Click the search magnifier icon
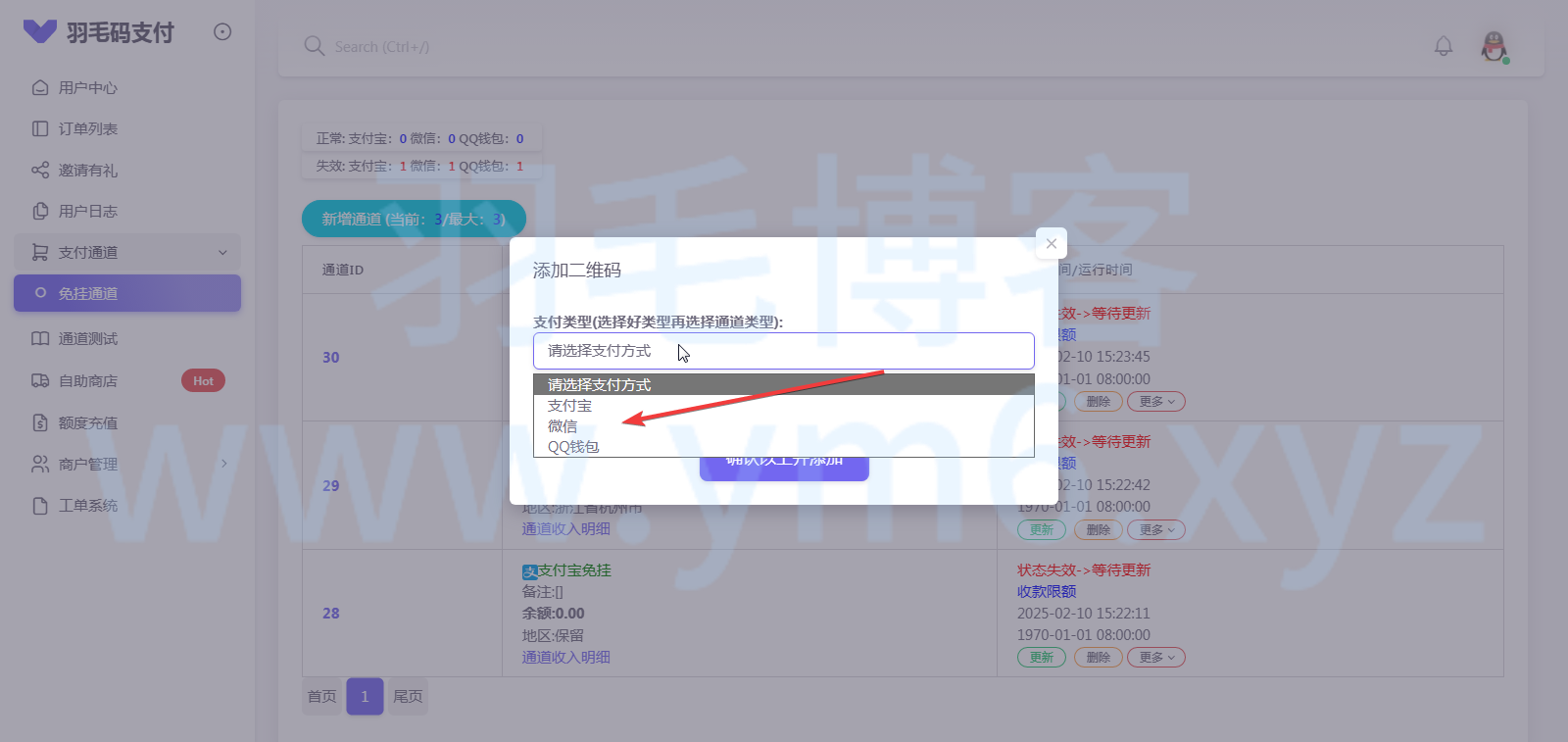The width and height of the screenshot is (1568, 742). [314, 46]
